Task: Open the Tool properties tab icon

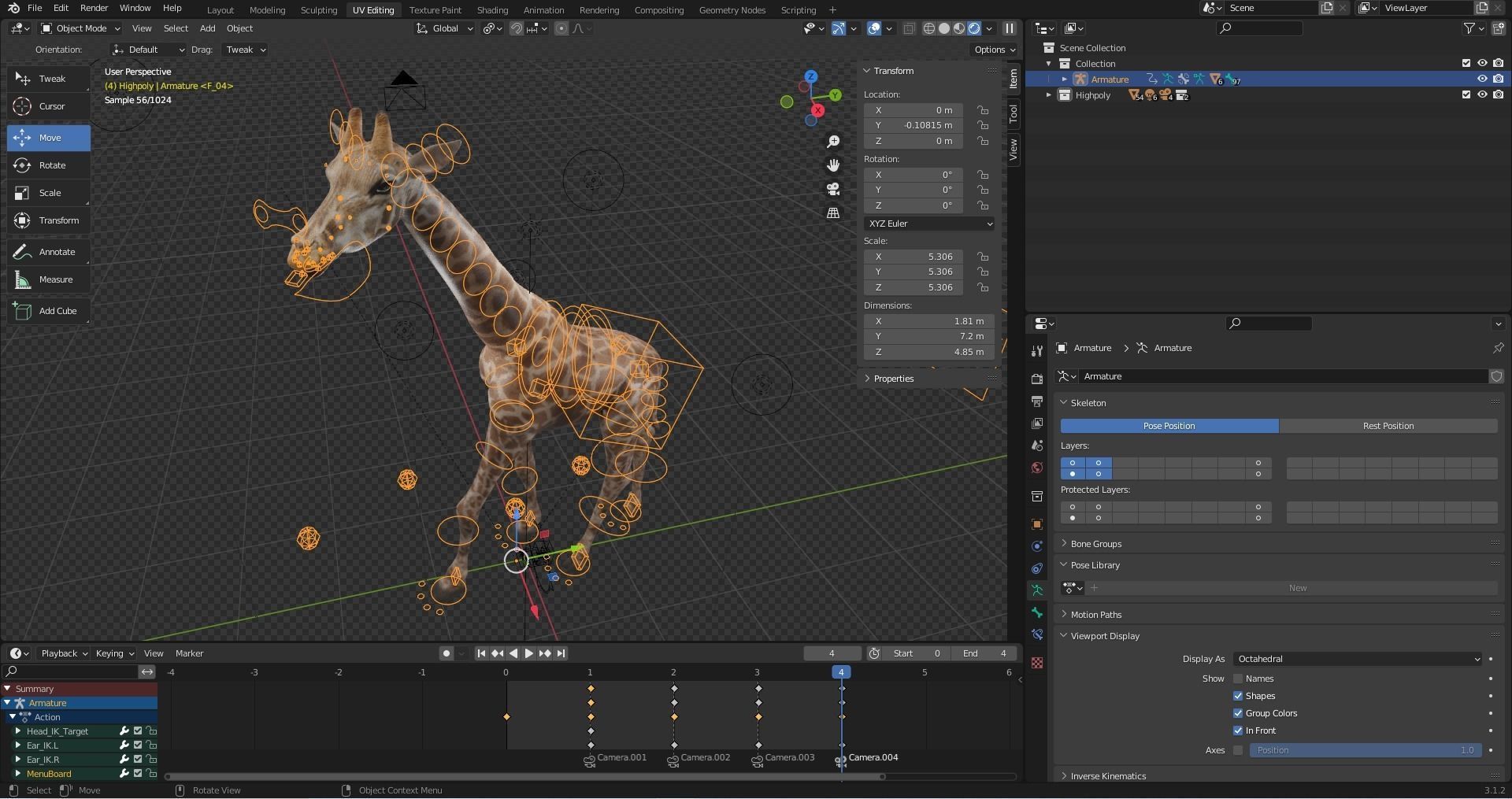Action: pyautogui.click(x=1037, y=351)
